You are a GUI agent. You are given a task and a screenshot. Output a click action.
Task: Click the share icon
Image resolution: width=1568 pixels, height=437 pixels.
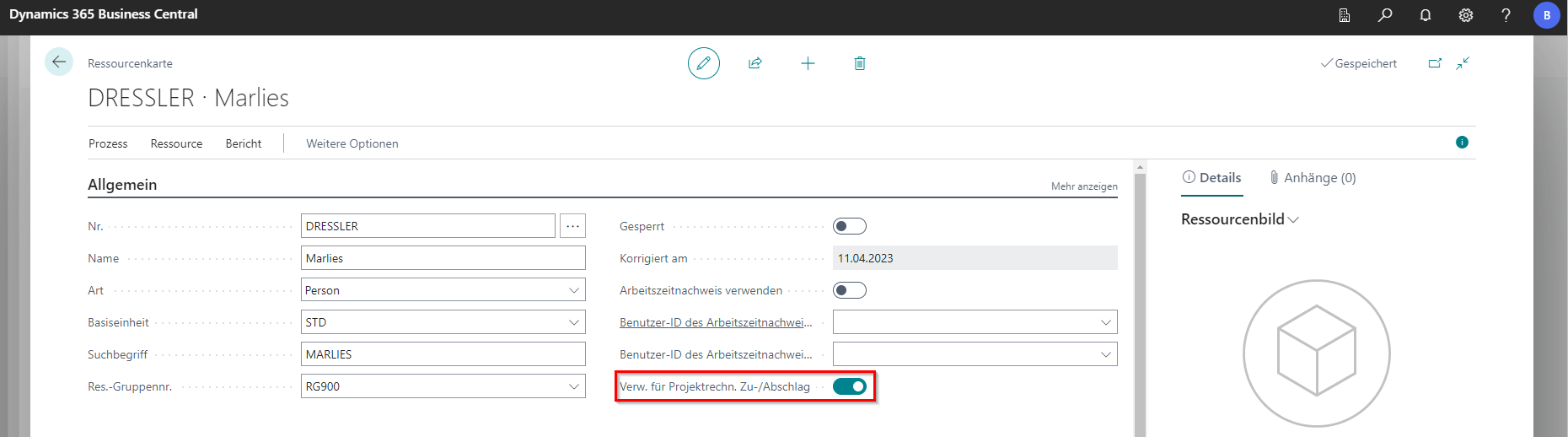pos(755,63)
